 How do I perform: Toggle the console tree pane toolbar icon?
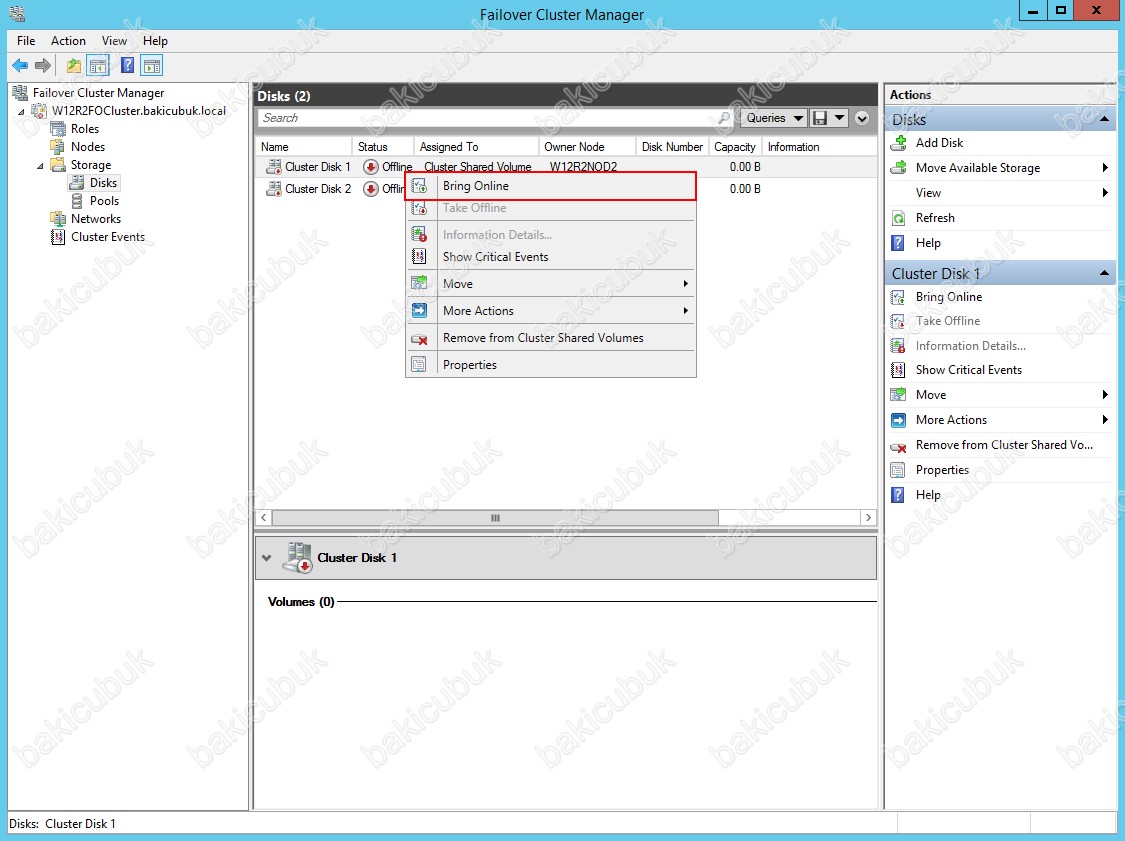[98, 66]
